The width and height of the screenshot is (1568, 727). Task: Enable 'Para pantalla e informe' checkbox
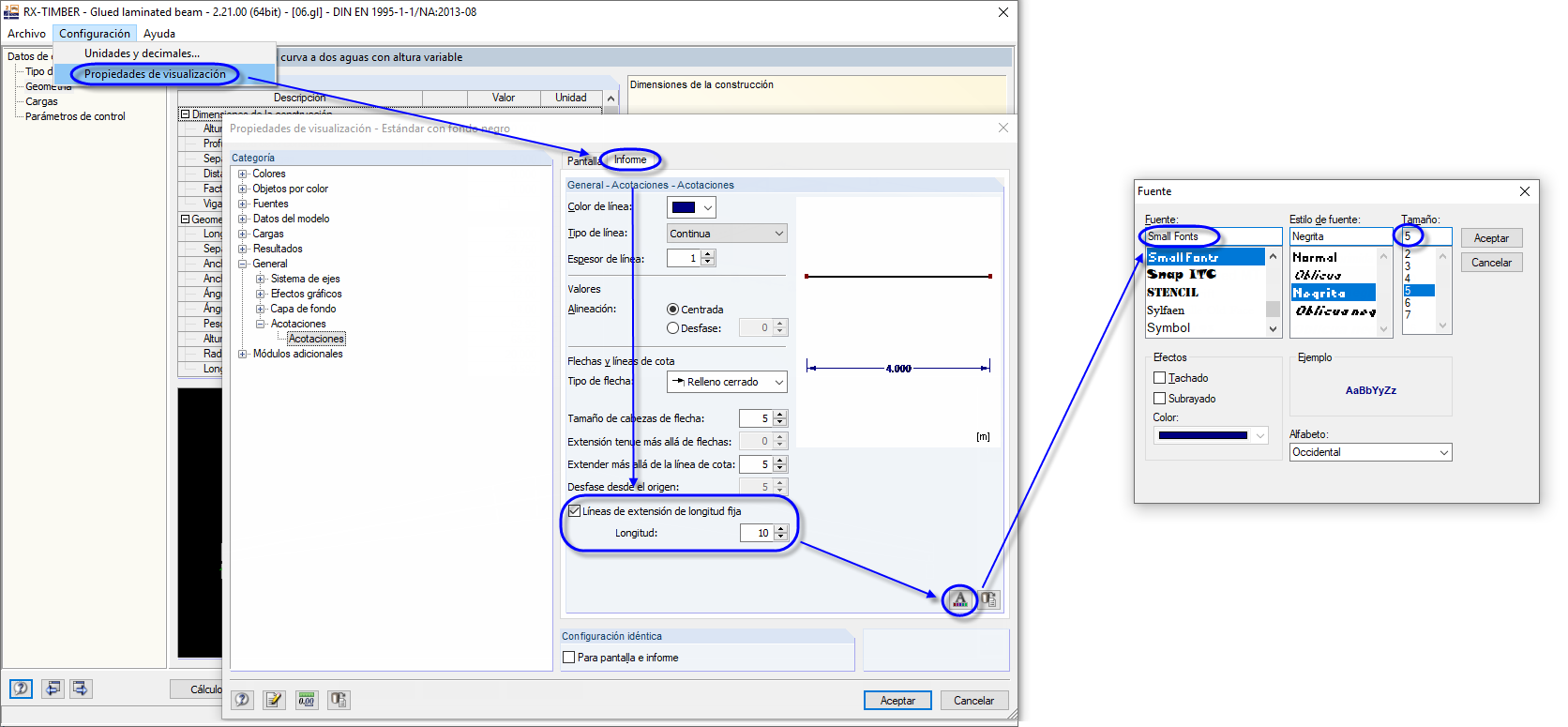pyautogui.click(x=568, y=658)
